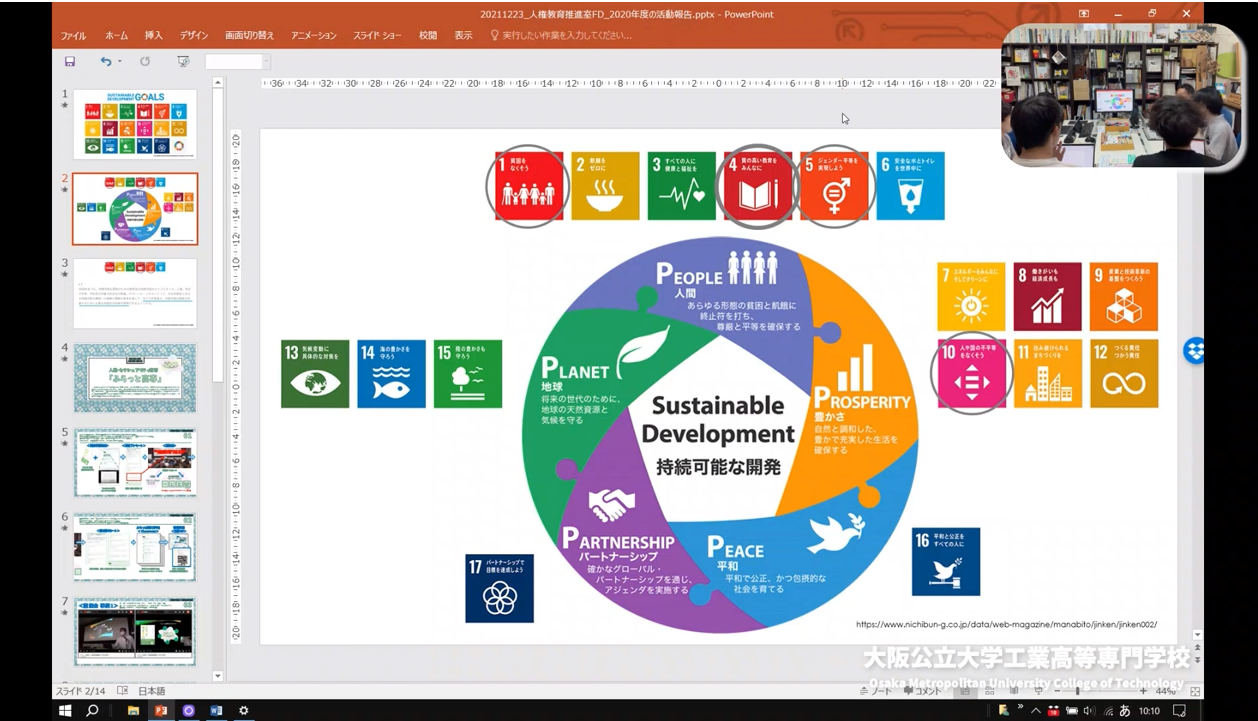Click SDG goal 5 gender equality icon
This screenshot has height=721, width=1258.
coord(834,186)
